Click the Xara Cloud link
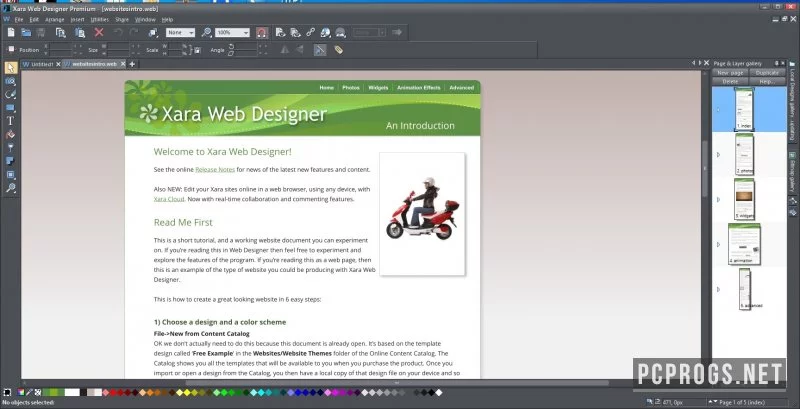The width and height of the screenshot is (800, 409). (x=169, y=199)
